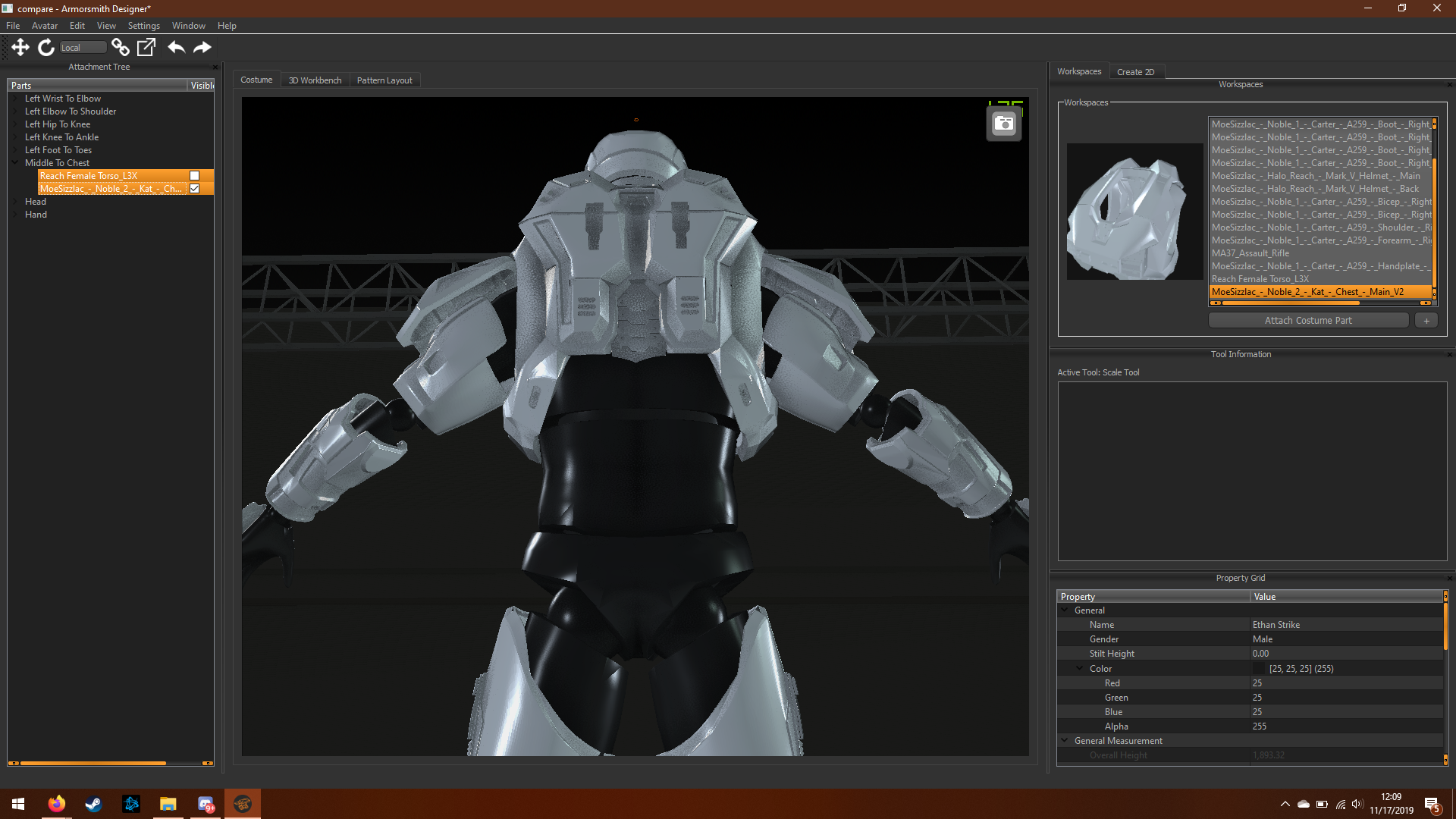Uncheck visibility of MoeSizzlac Noble 2 Kat chest

coord(194,189)
